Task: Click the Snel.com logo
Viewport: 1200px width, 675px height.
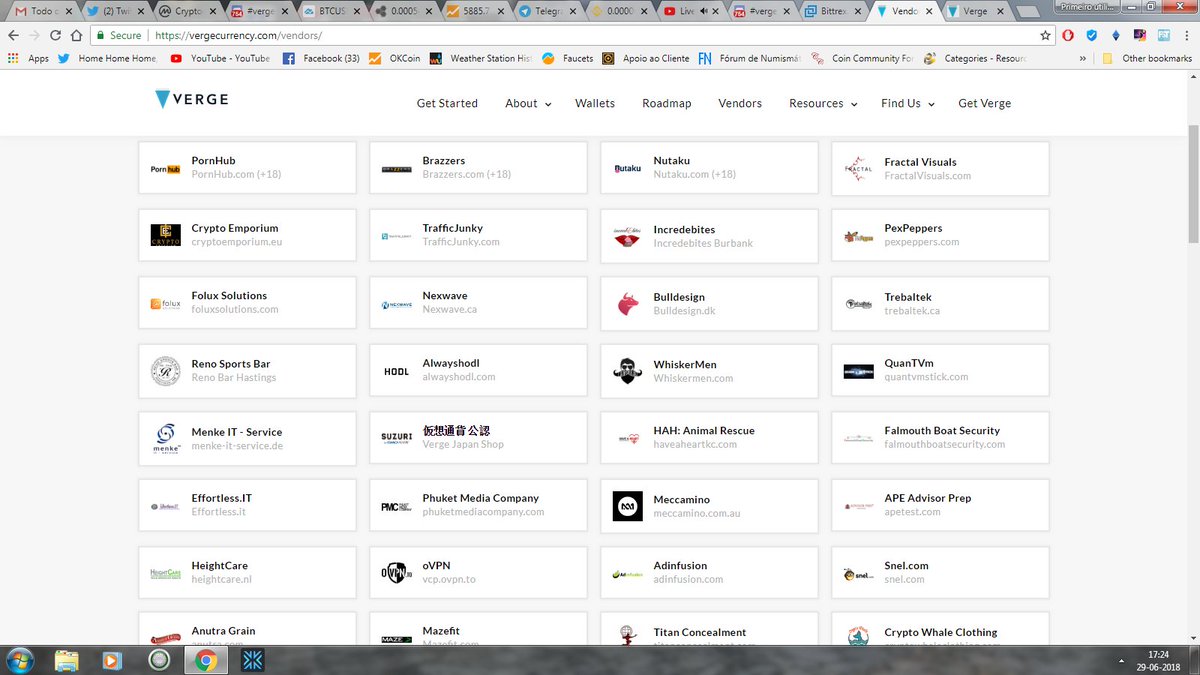Action: tap(858, 574)
